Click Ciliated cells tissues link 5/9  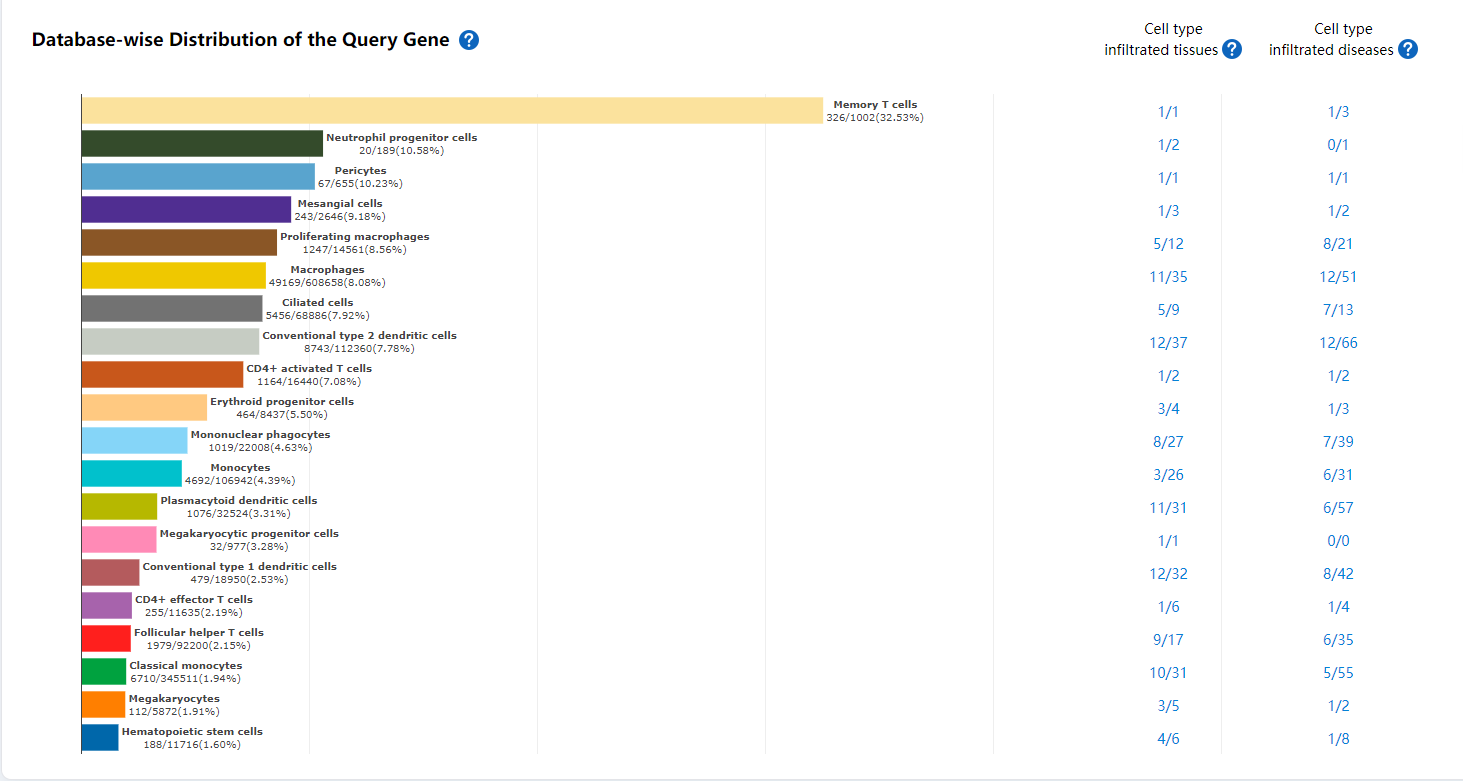coord(1168,310)
